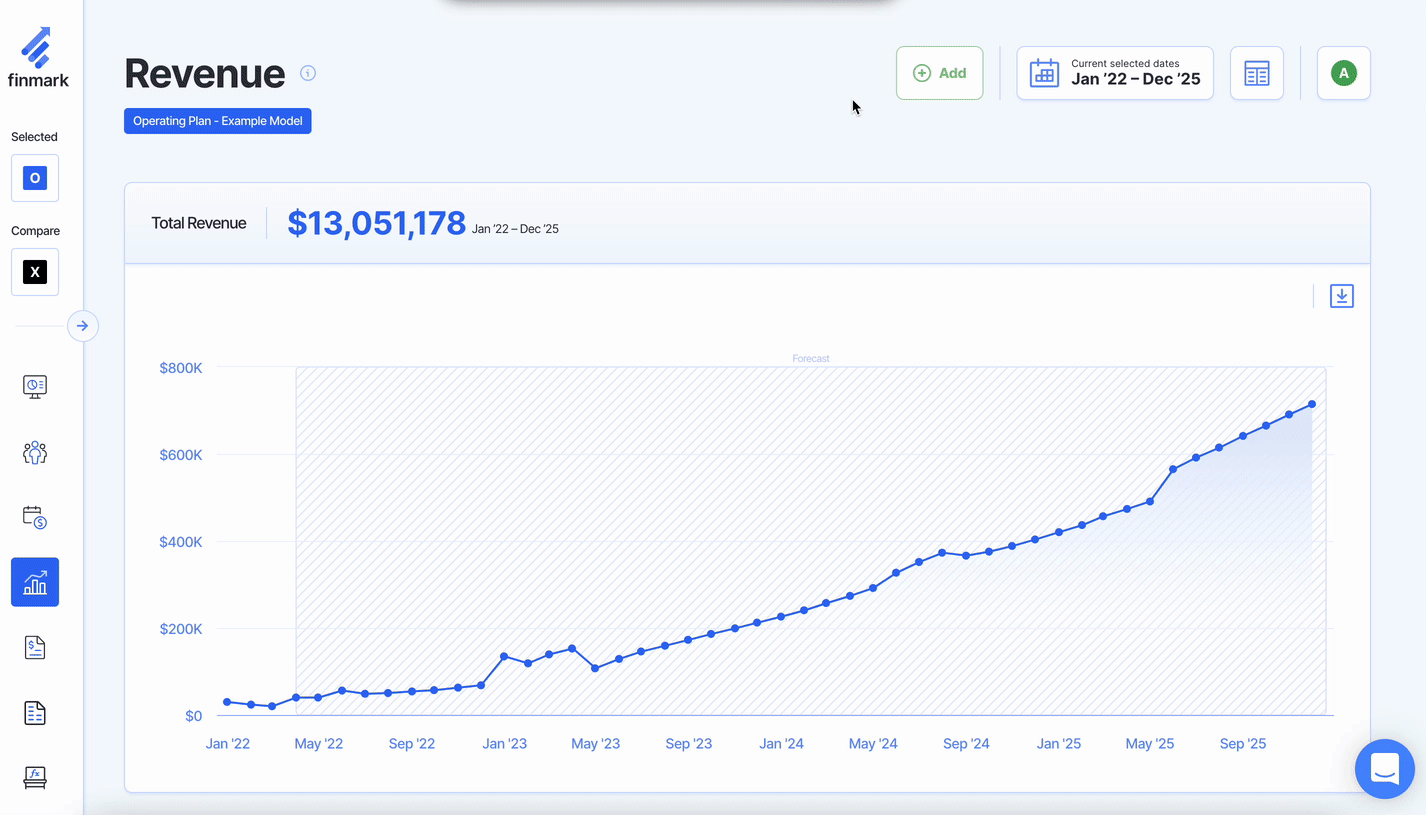Select the highlighted revenue chart sidebar icon
Viewport: 1426px width, 815px height.
point(35,582)
